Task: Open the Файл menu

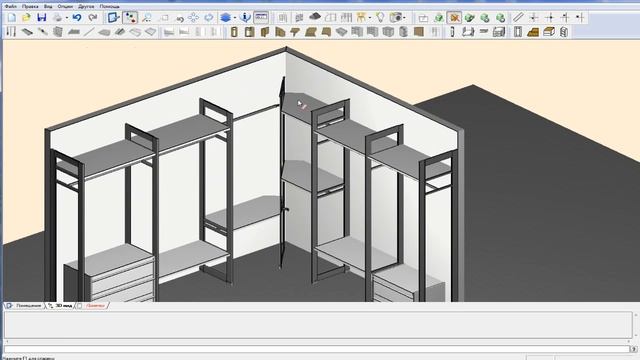Action: 10,7
